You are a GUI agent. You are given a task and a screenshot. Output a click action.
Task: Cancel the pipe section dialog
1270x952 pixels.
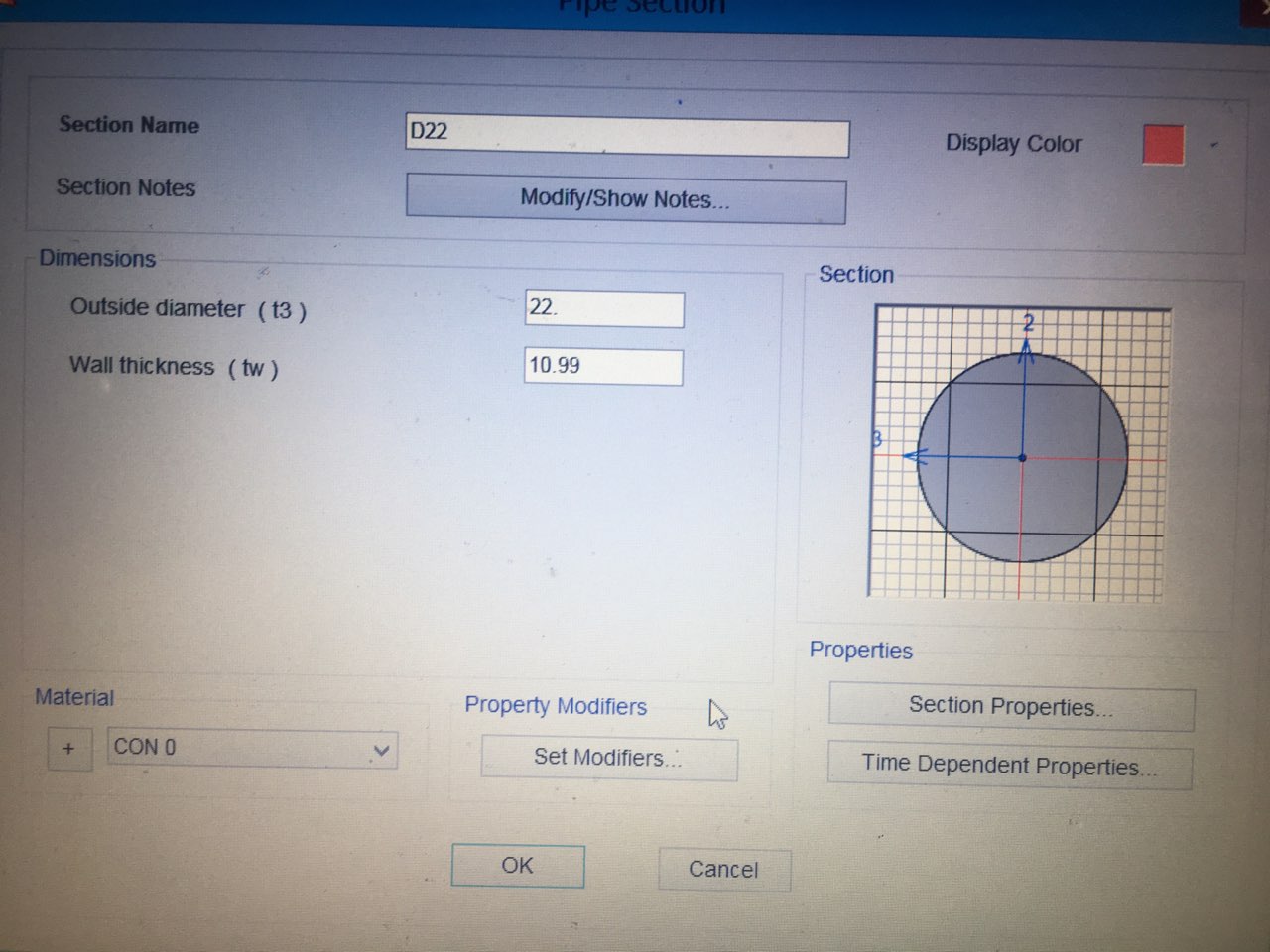tap(723, 870)
